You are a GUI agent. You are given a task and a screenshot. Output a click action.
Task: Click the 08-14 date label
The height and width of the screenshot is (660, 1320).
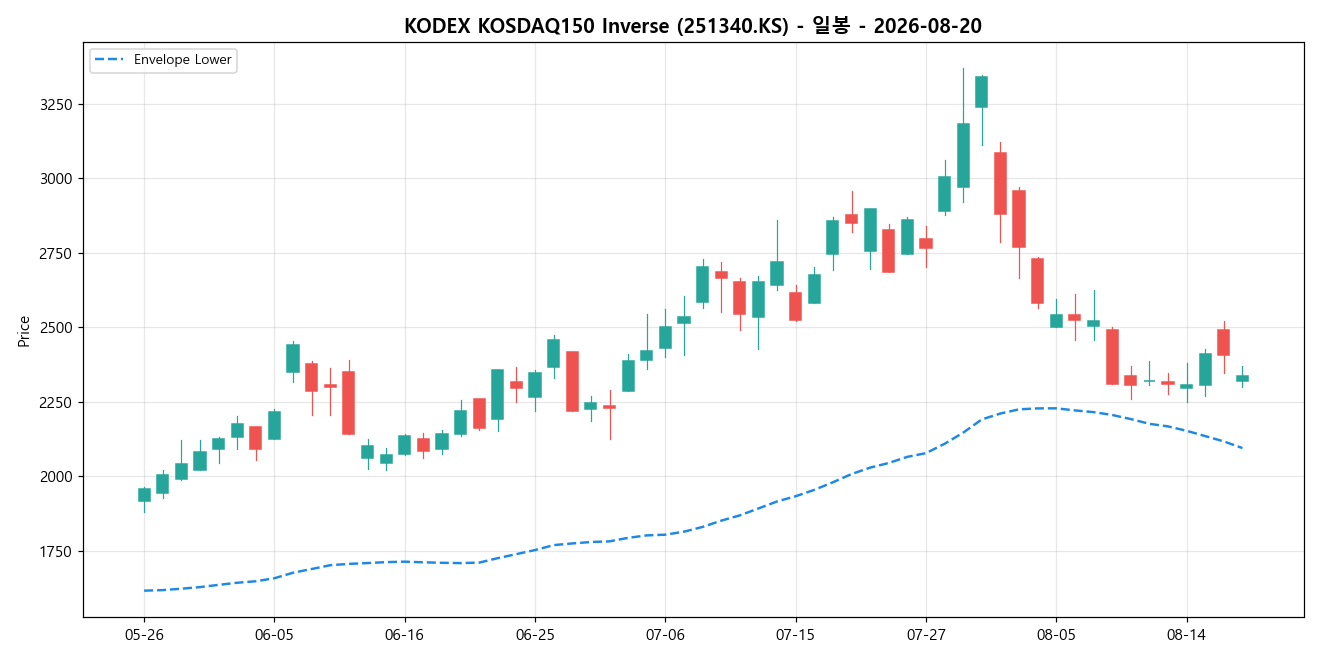[1186, 634]
